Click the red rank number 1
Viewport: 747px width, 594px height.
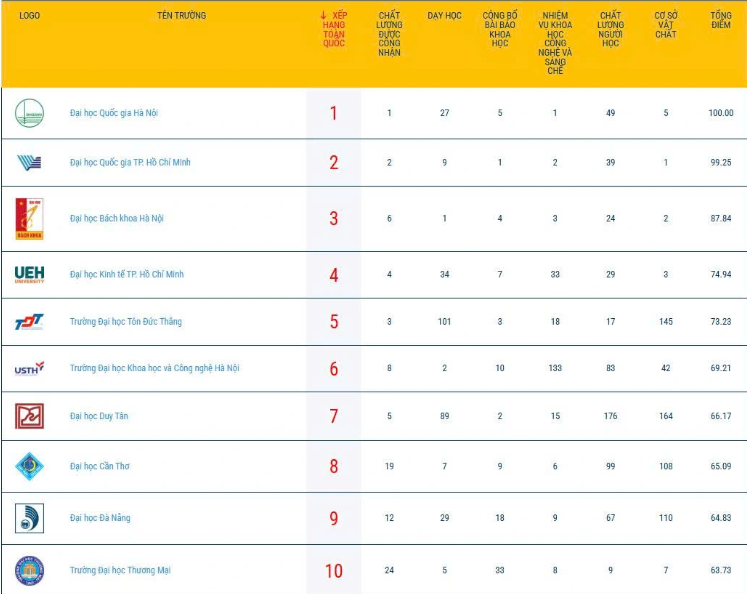click(x=333, y=113)
